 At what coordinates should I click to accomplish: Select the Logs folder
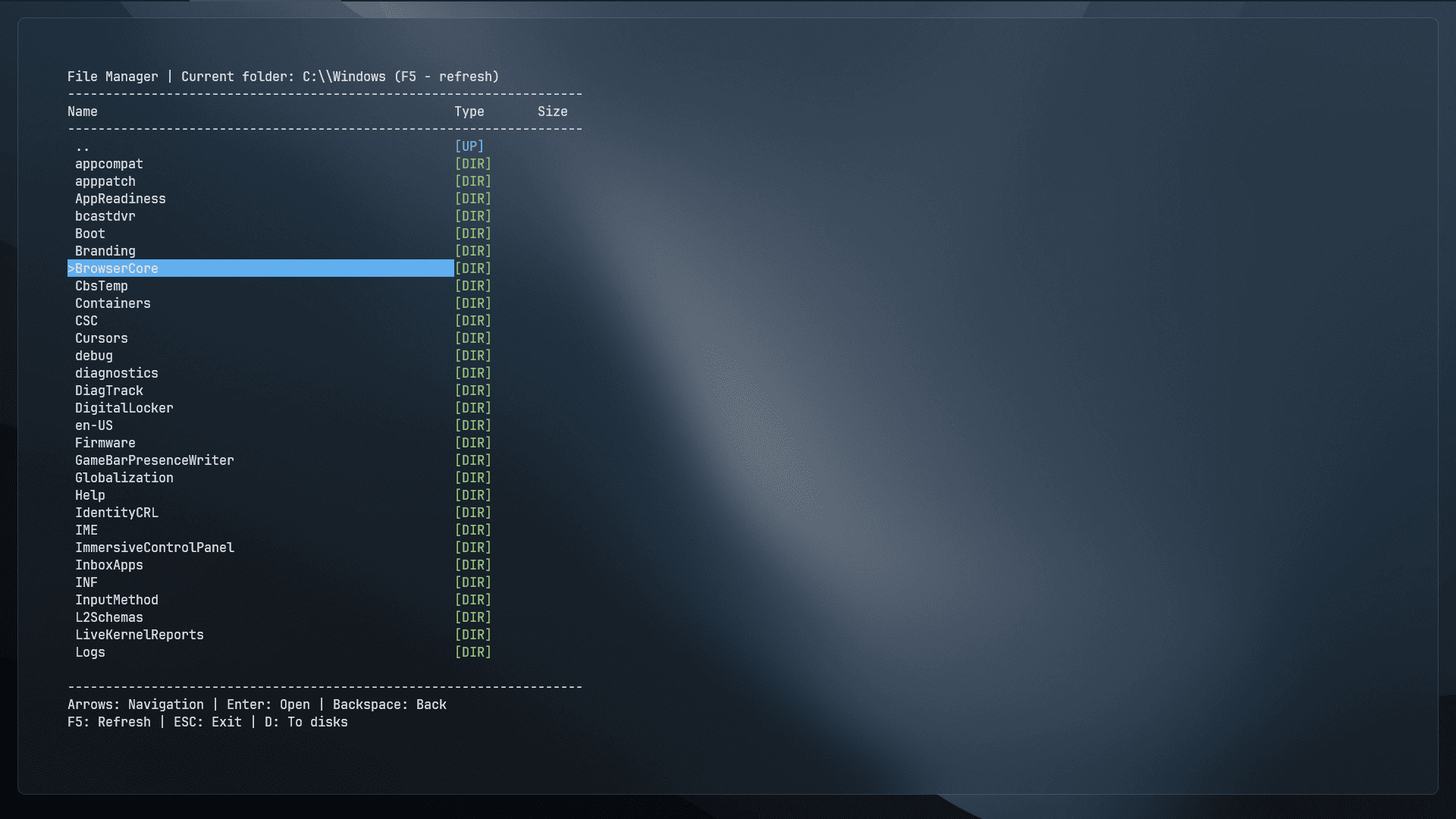click(90, 652)
